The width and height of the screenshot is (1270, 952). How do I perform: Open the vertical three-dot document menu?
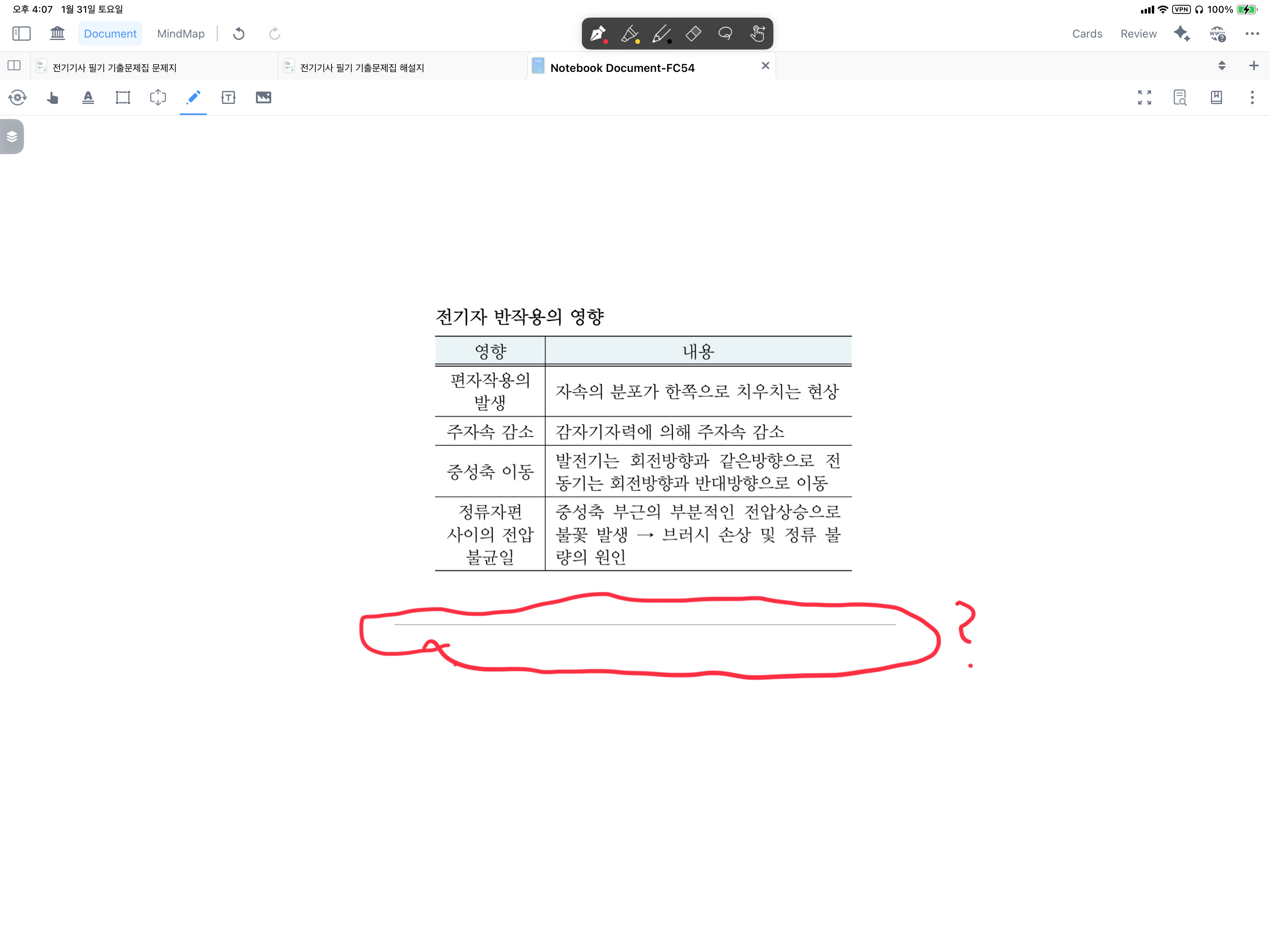tap(1252, 97)
